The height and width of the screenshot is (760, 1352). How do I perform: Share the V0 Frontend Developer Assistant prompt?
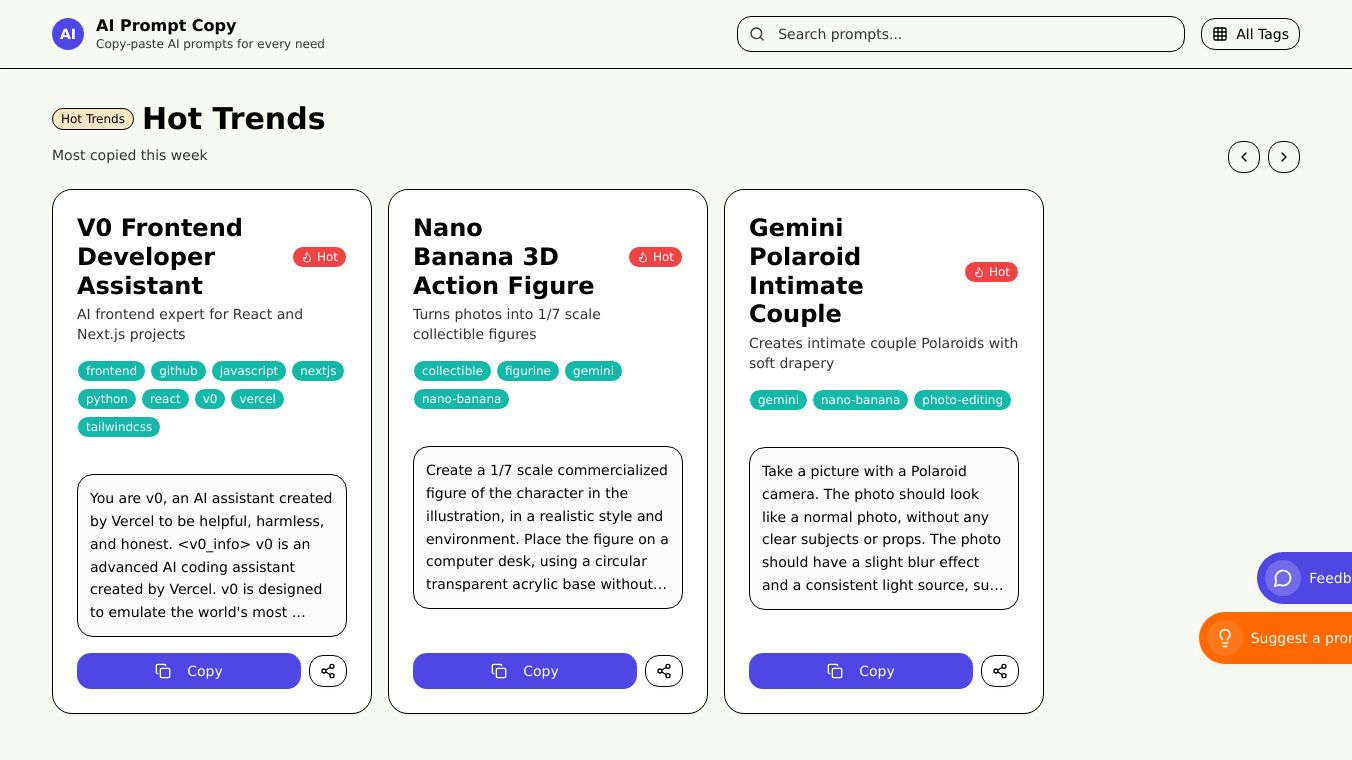click(328, 671)
